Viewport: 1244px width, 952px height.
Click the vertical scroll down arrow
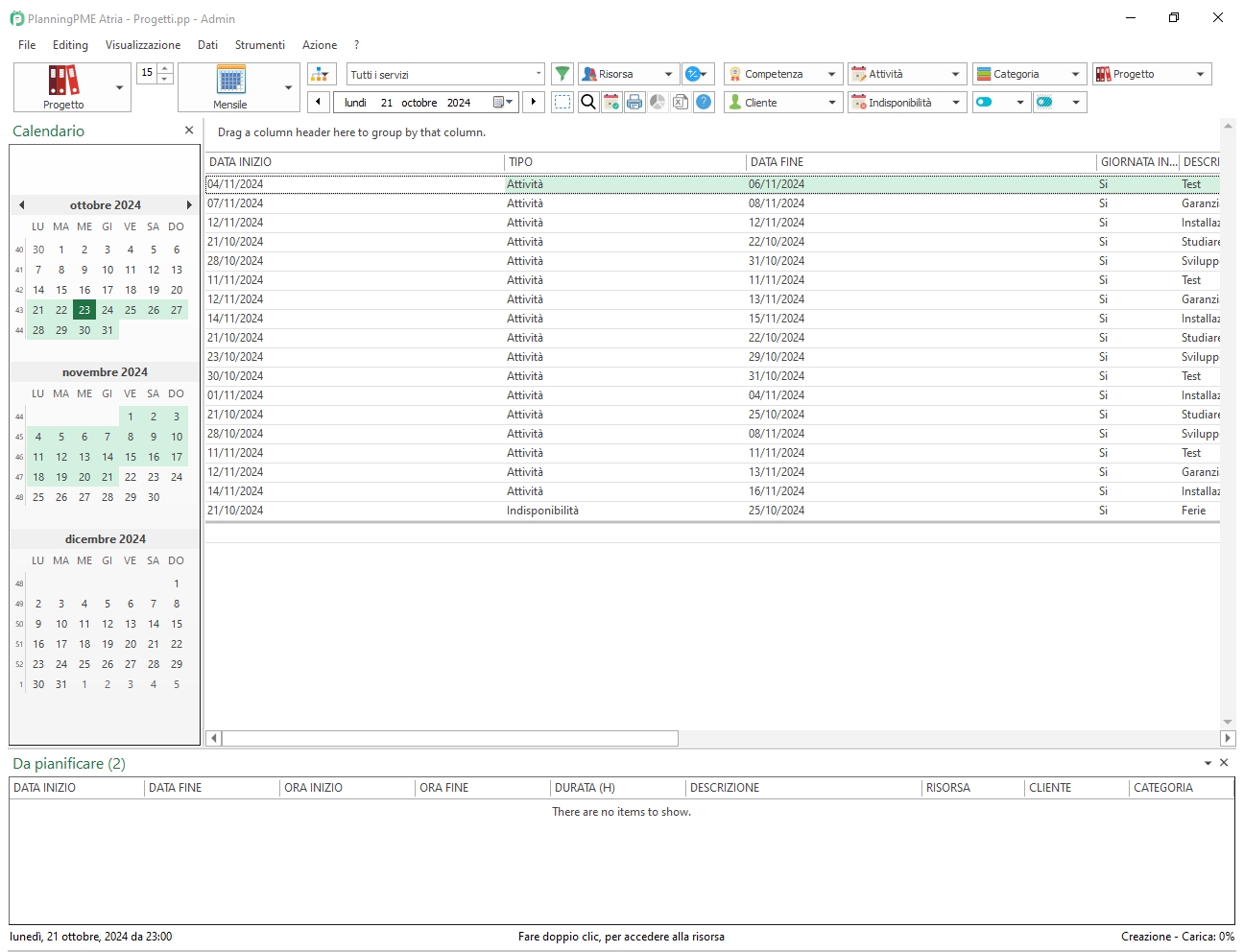click(x=1228, y=722)
